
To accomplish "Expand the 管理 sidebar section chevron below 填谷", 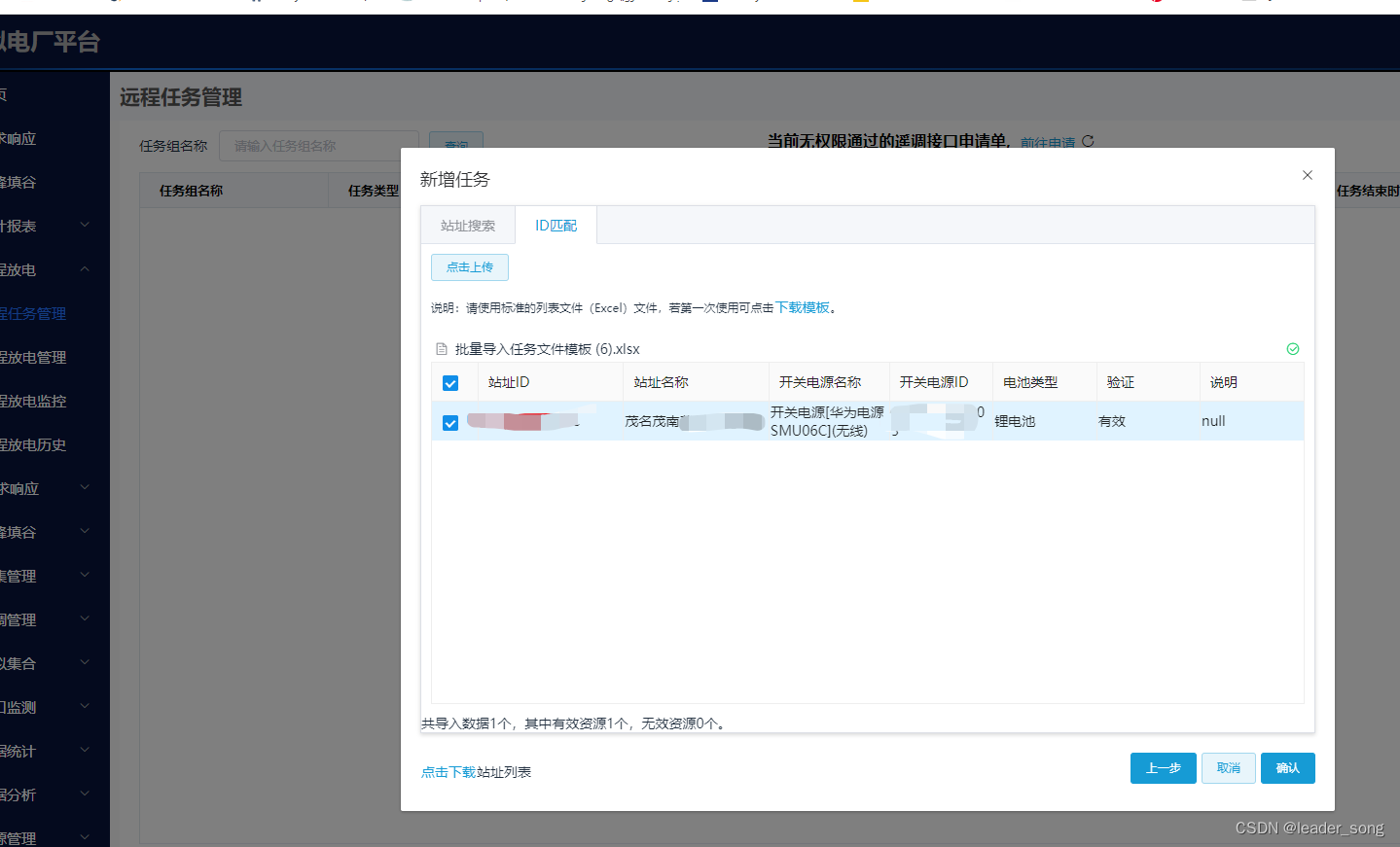I will pos(85,576).
